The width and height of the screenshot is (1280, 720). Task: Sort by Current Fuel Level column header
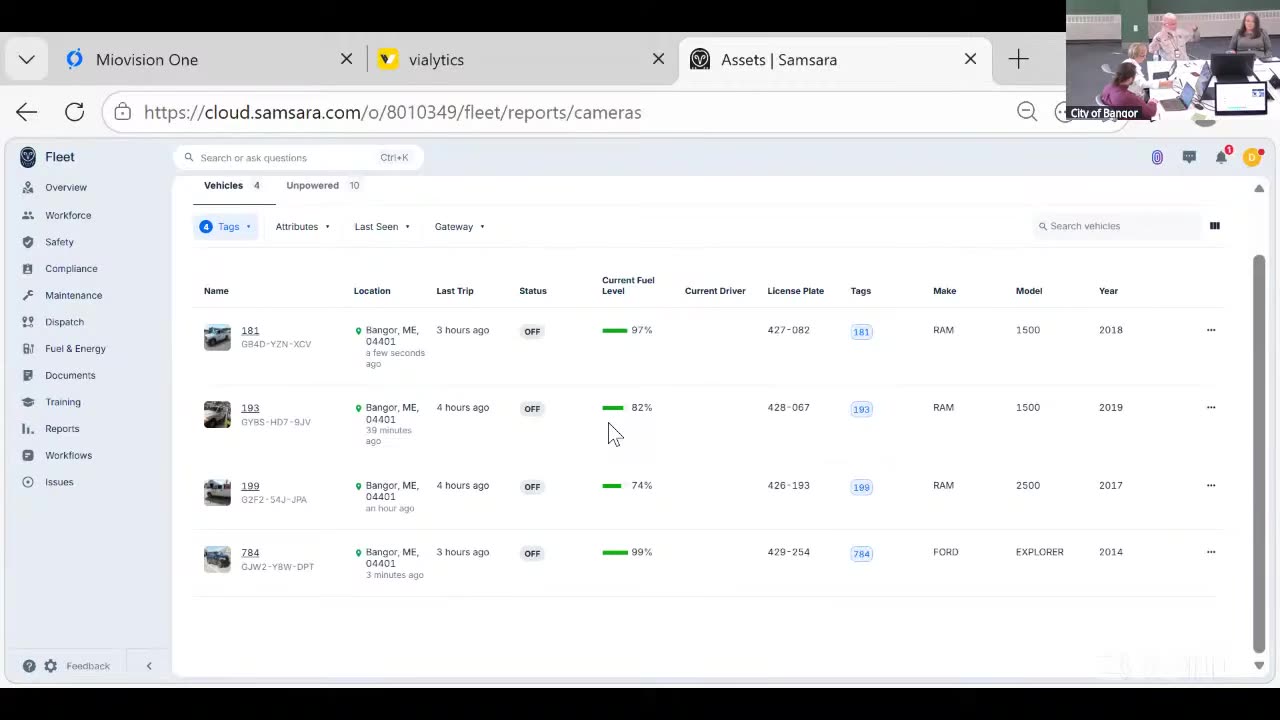click(x=628, y=286)
